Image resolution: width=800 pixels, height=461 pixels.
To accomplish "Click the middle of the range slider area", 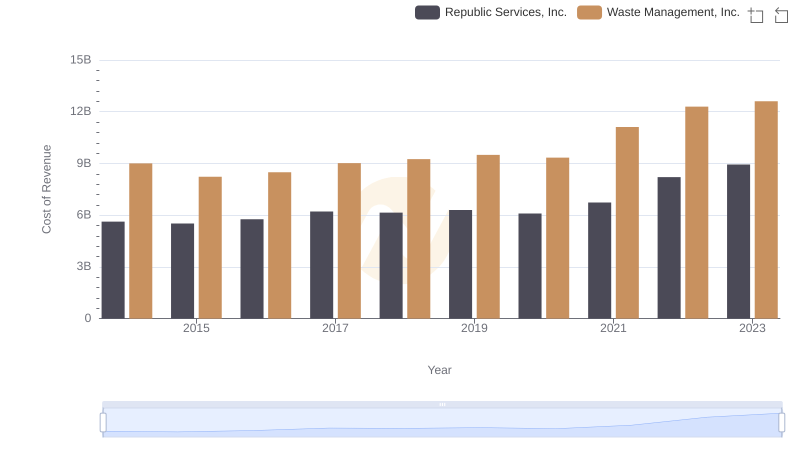I will pyautogui.click(x=442, y=423).
